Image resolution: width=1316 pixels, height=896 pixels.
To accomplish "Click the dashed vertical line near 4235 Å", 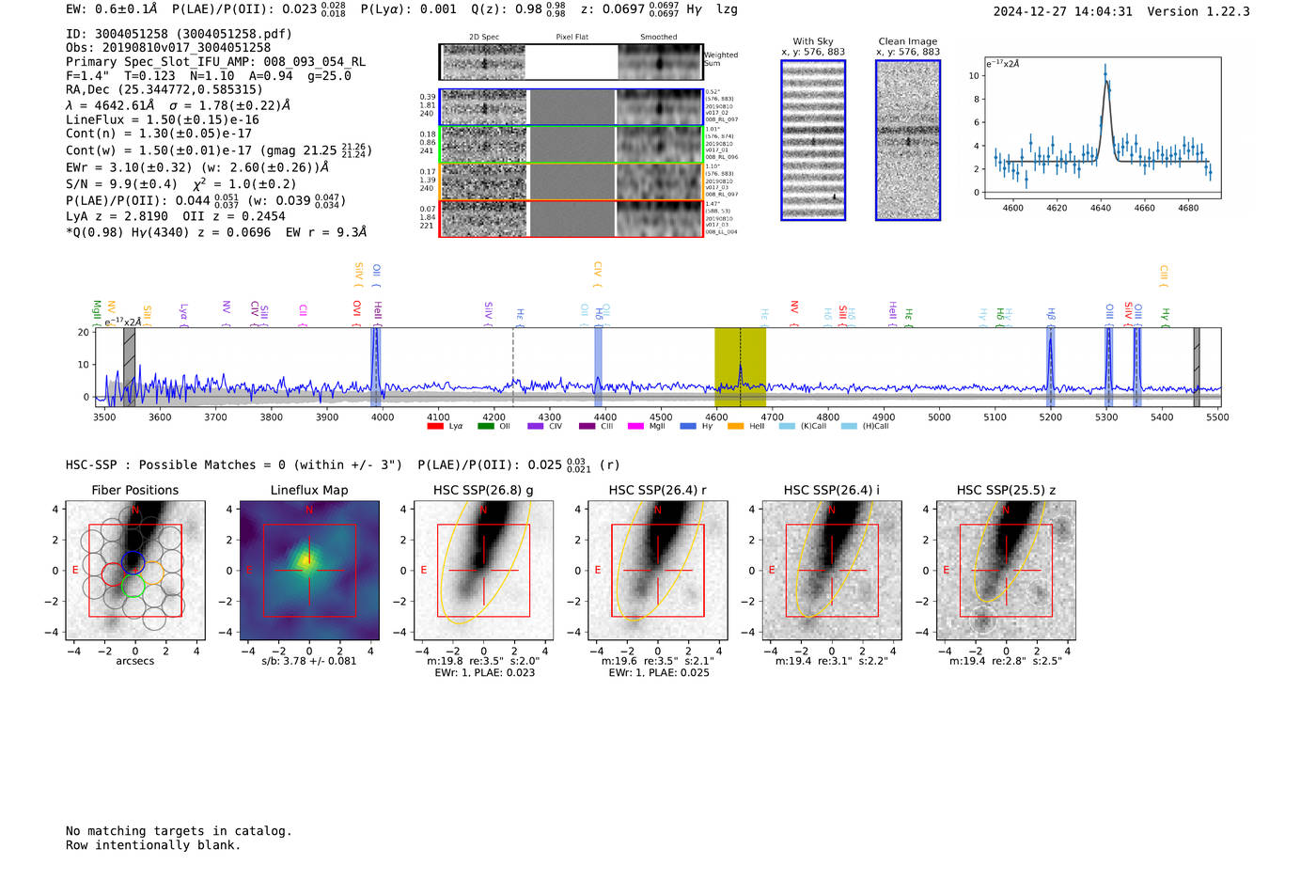I will point(513,367).
